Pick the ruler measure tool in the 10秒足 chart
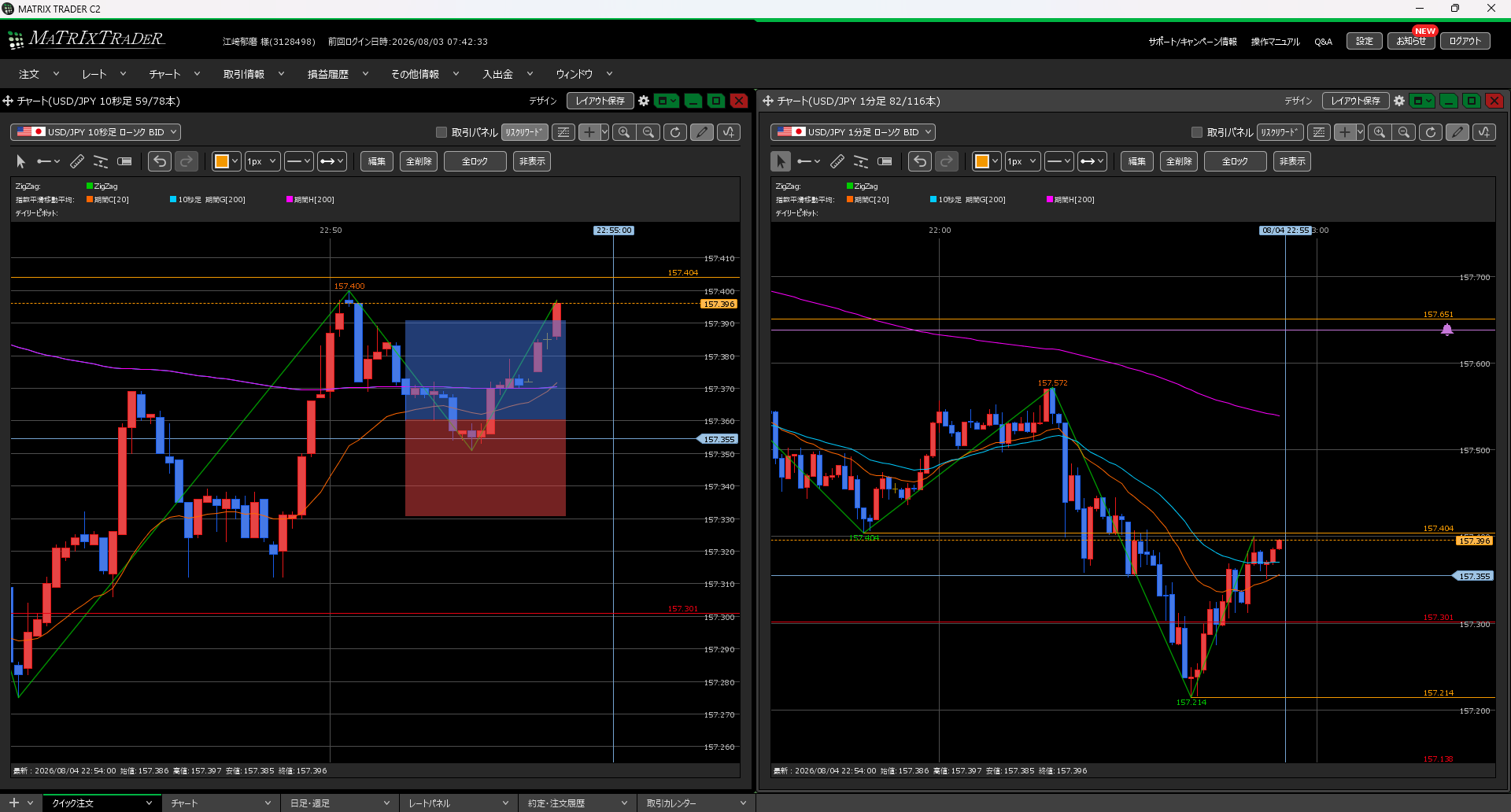 click(76, 161)
